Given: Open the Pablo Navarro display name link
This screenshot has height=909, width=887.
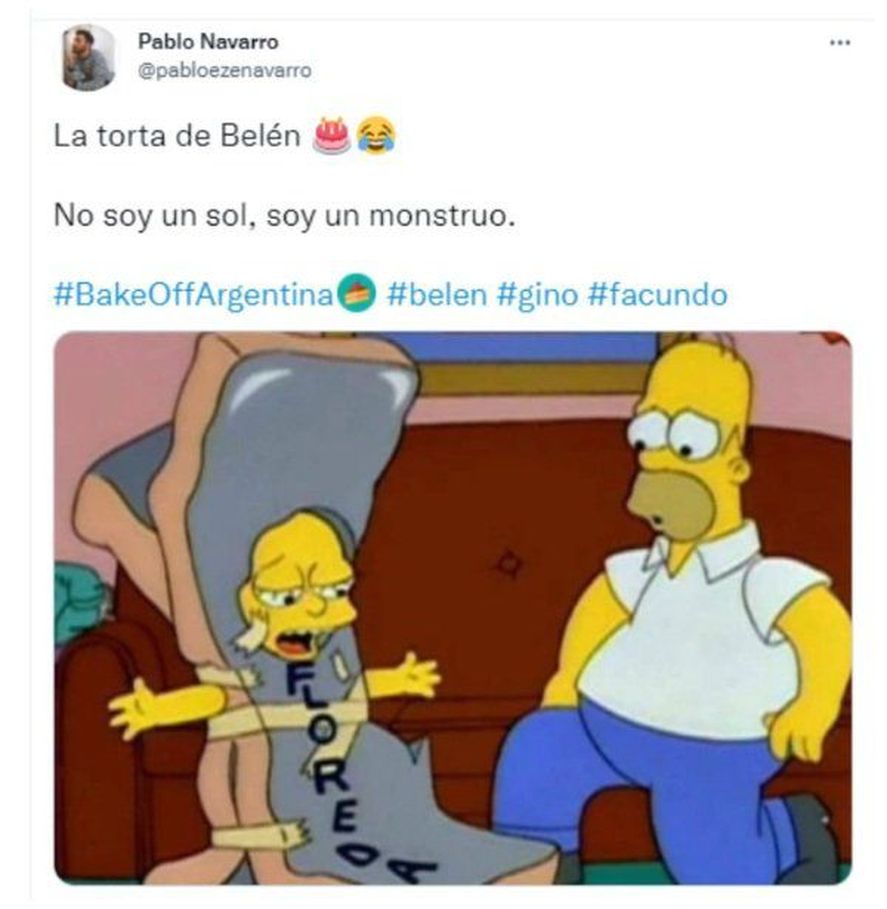Looking at the screenshot, I should tap(208, 42).
